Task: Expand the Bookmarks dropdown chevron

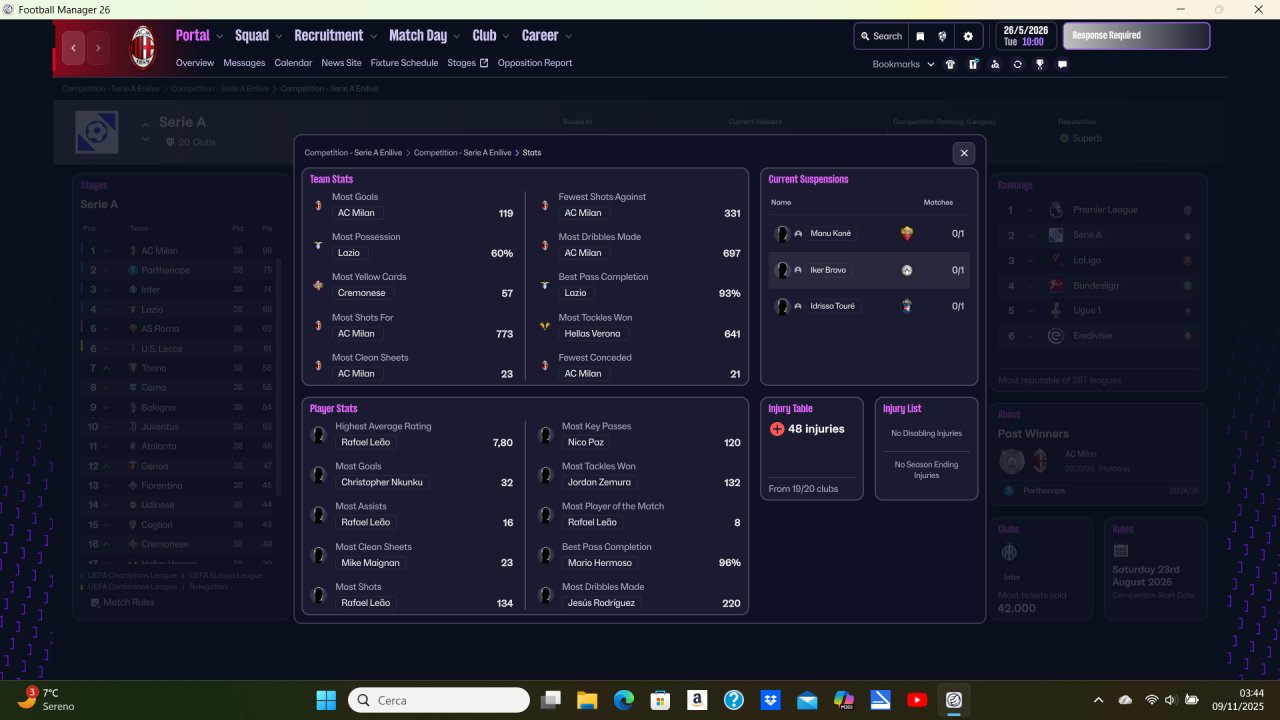Action: (x=931, y=64)
